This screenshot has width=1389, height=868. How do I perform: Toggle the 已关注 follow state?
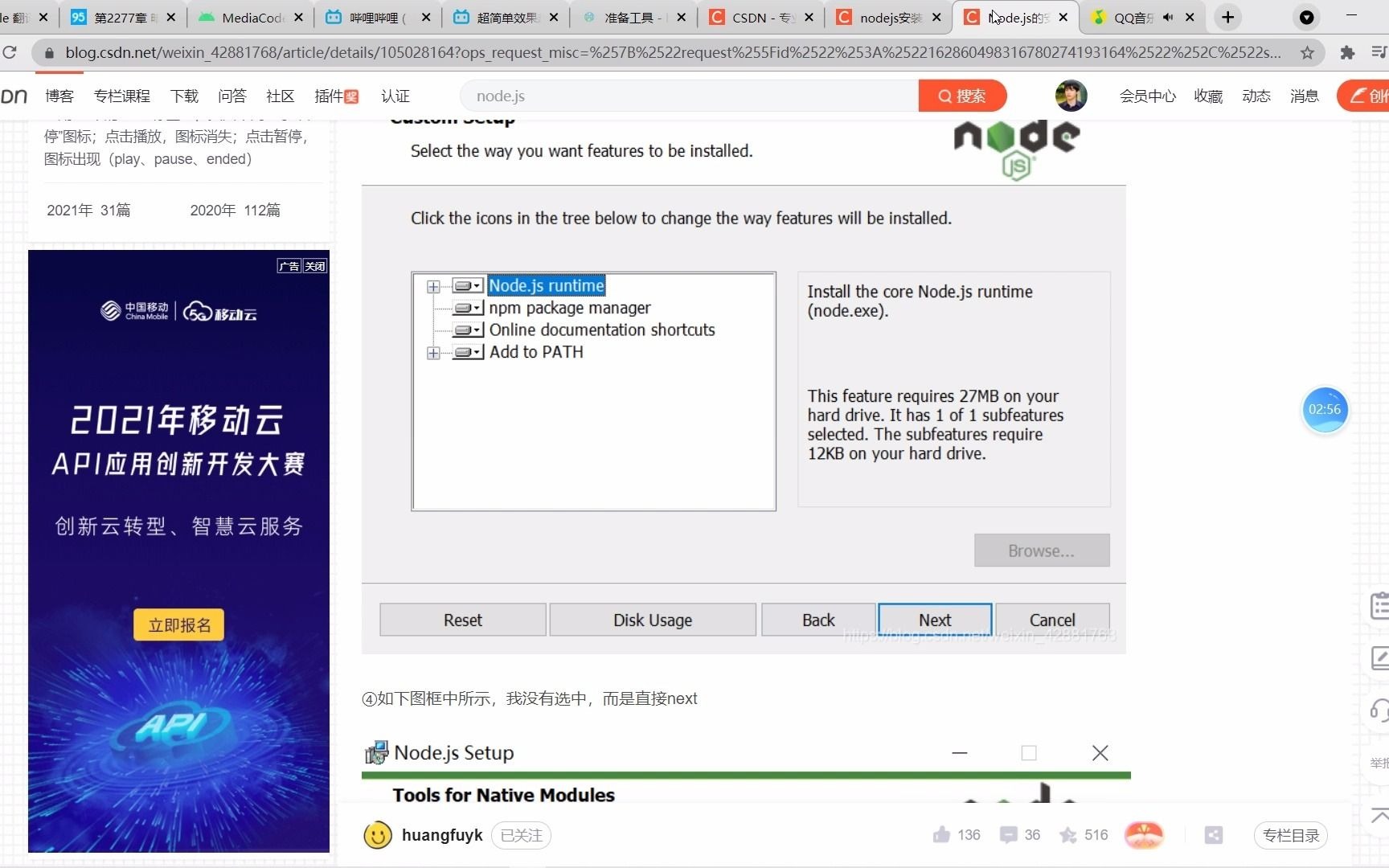coord(521,835)
